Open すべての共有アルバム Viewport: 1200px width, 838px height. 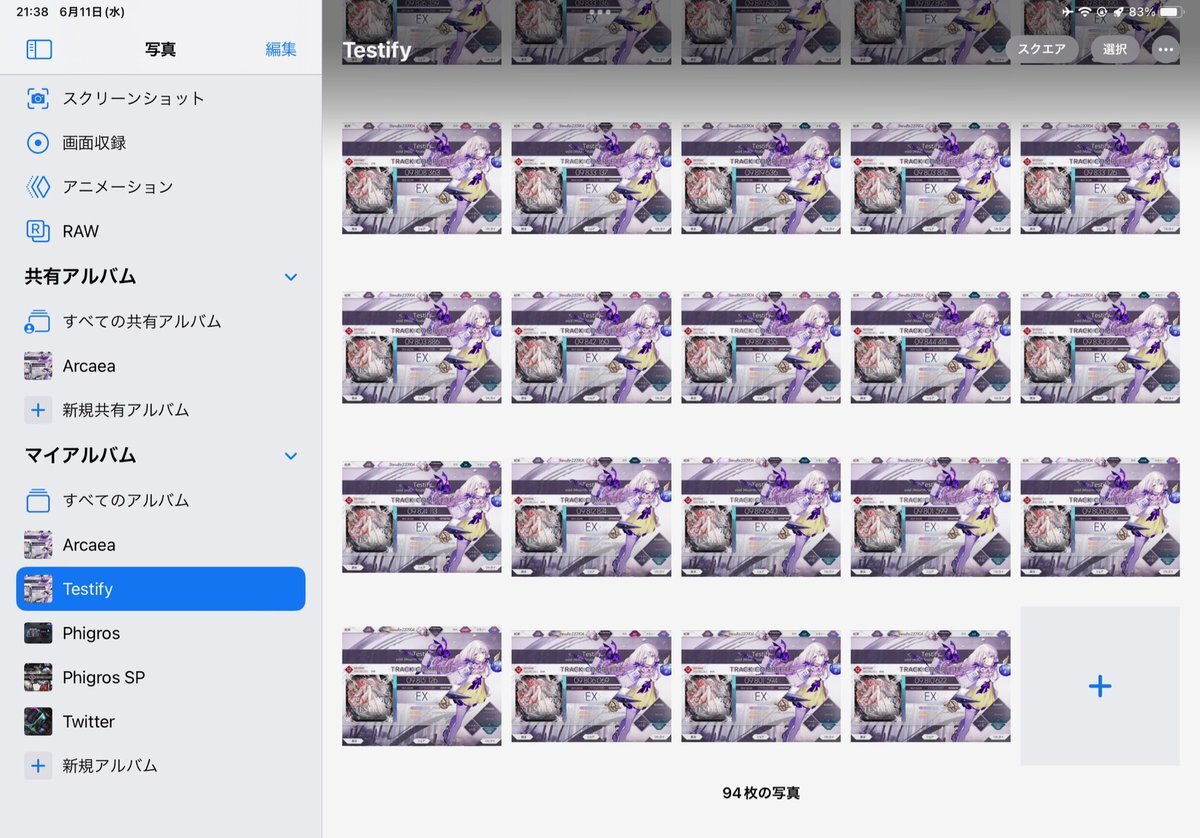tap(161, 321)
